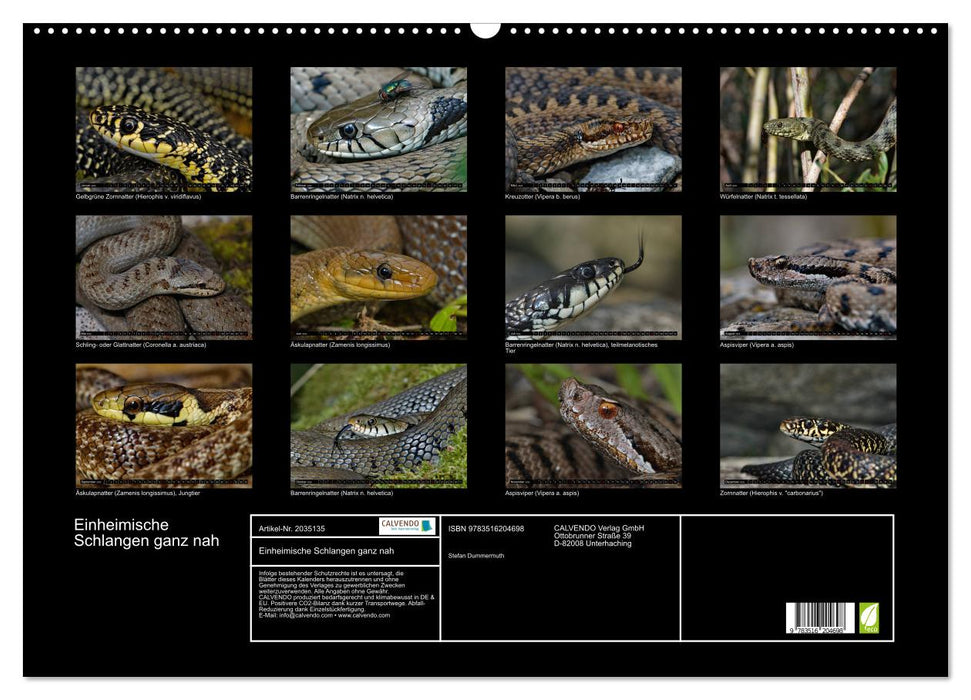Open teilmelanotisches Barrenringelnatter photo with tongue out
Image resolution: width=971 pixels, height=700 pixels.
pyautogui.click(x=593, y=277)
